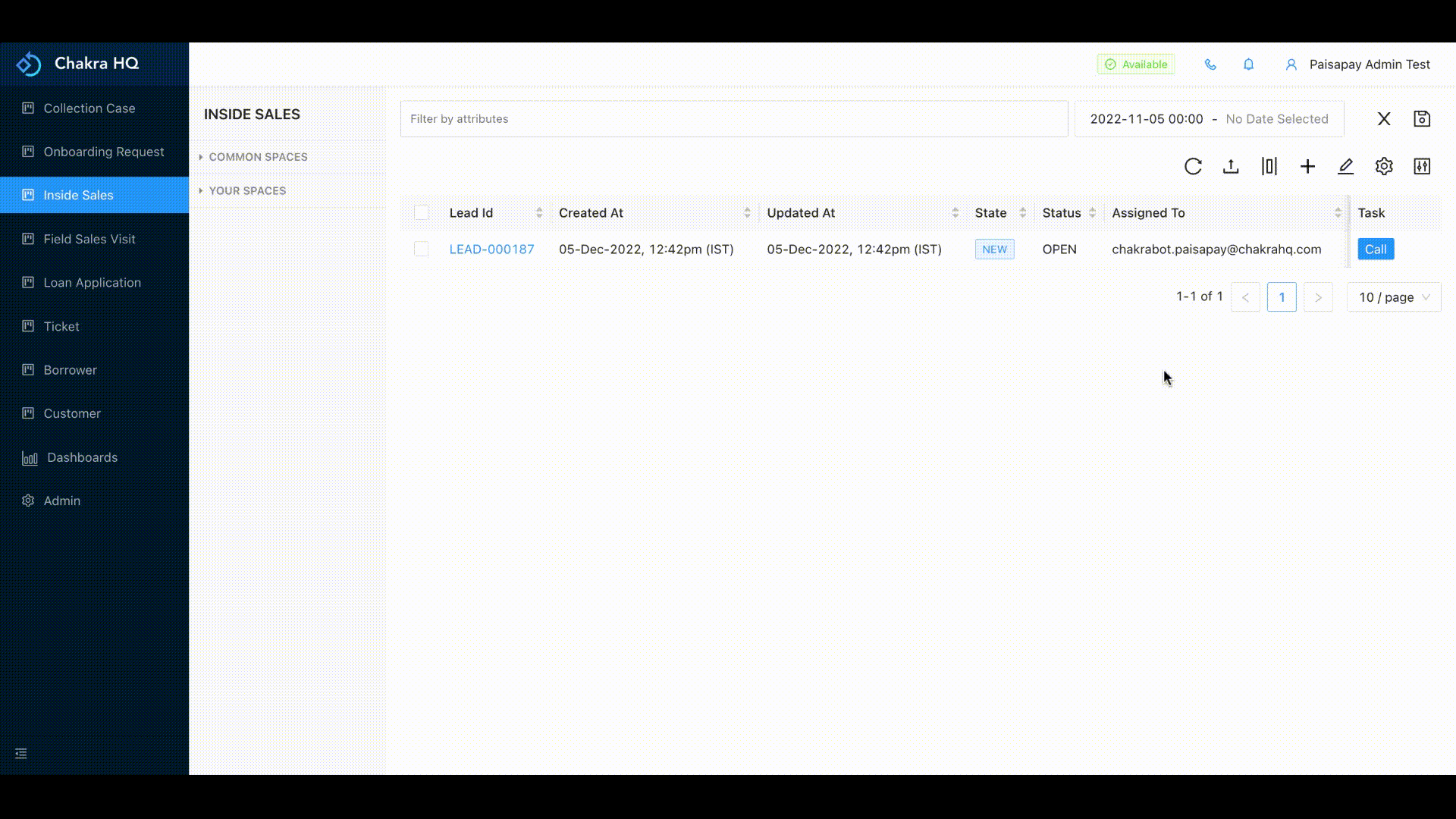Open table settings gear icon
Image resolution: width=1456 pixels, height=819 pixels.
pos(1384,166)
